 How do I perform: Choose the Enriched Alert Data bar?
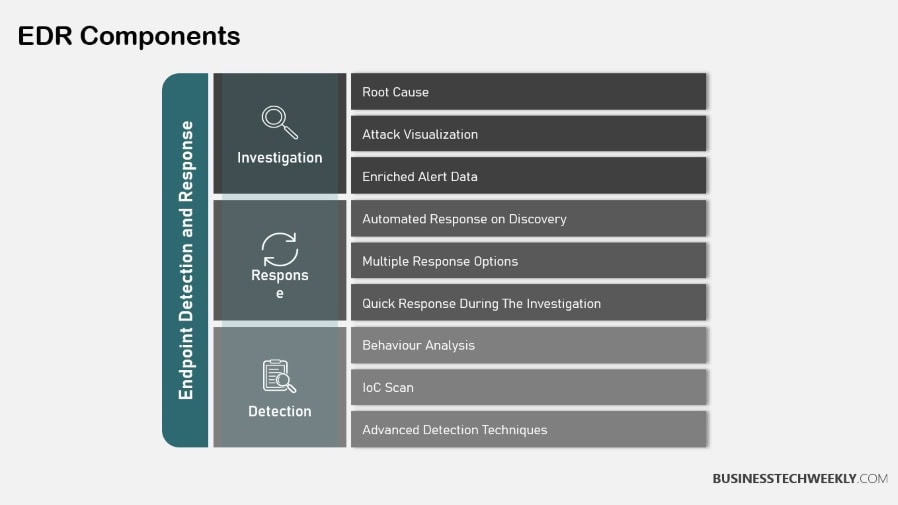coord(528,176)
